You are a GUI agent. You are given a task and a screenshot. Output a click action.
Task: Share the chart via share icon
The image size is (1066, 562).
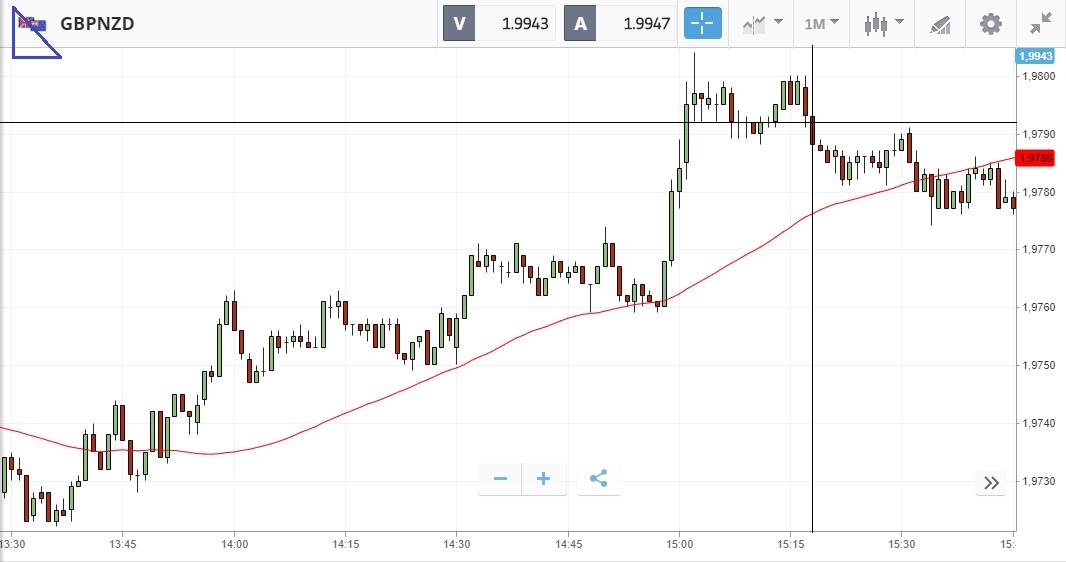click(x=598, y=479)
